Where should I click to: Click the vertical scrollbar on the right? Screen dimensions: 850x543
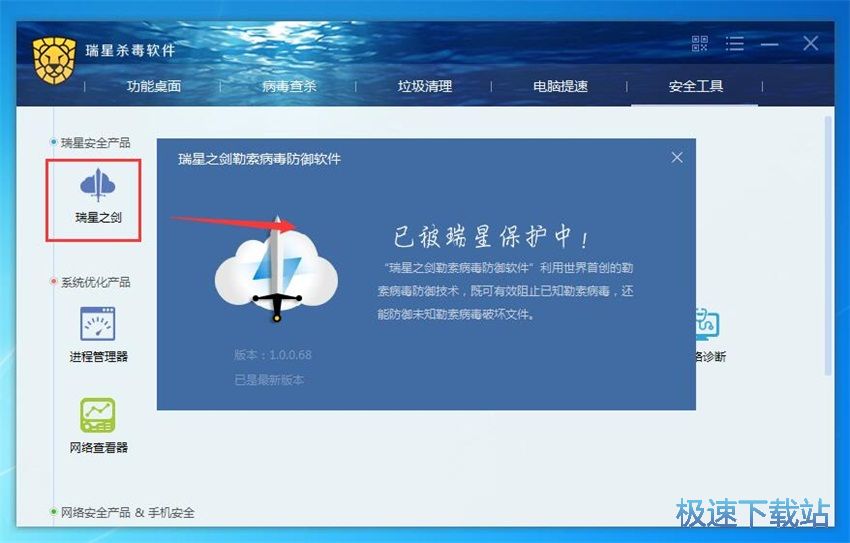click(828, 245)
